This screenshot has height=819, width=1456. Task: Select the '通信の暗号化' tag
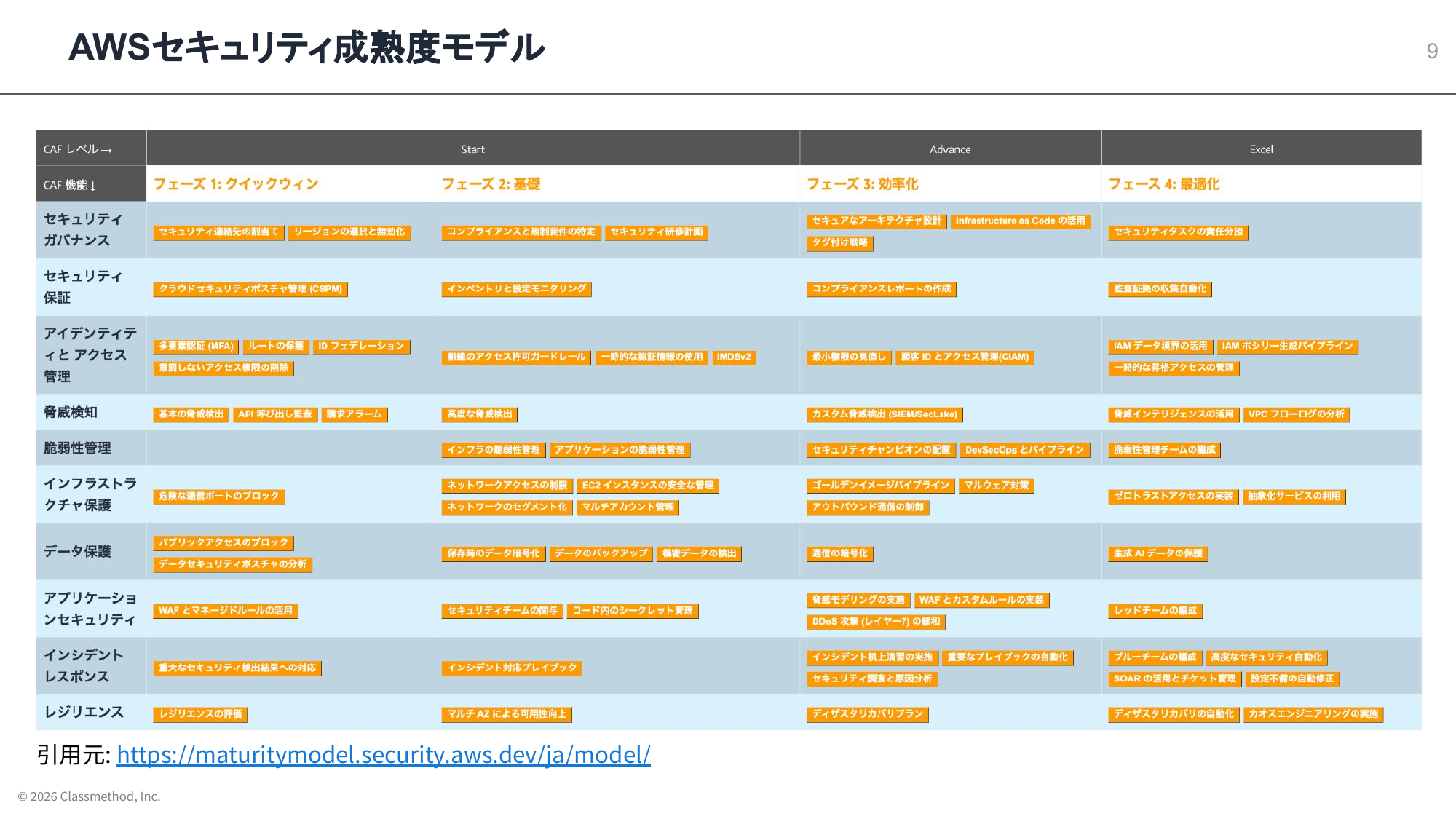(839, 554)
